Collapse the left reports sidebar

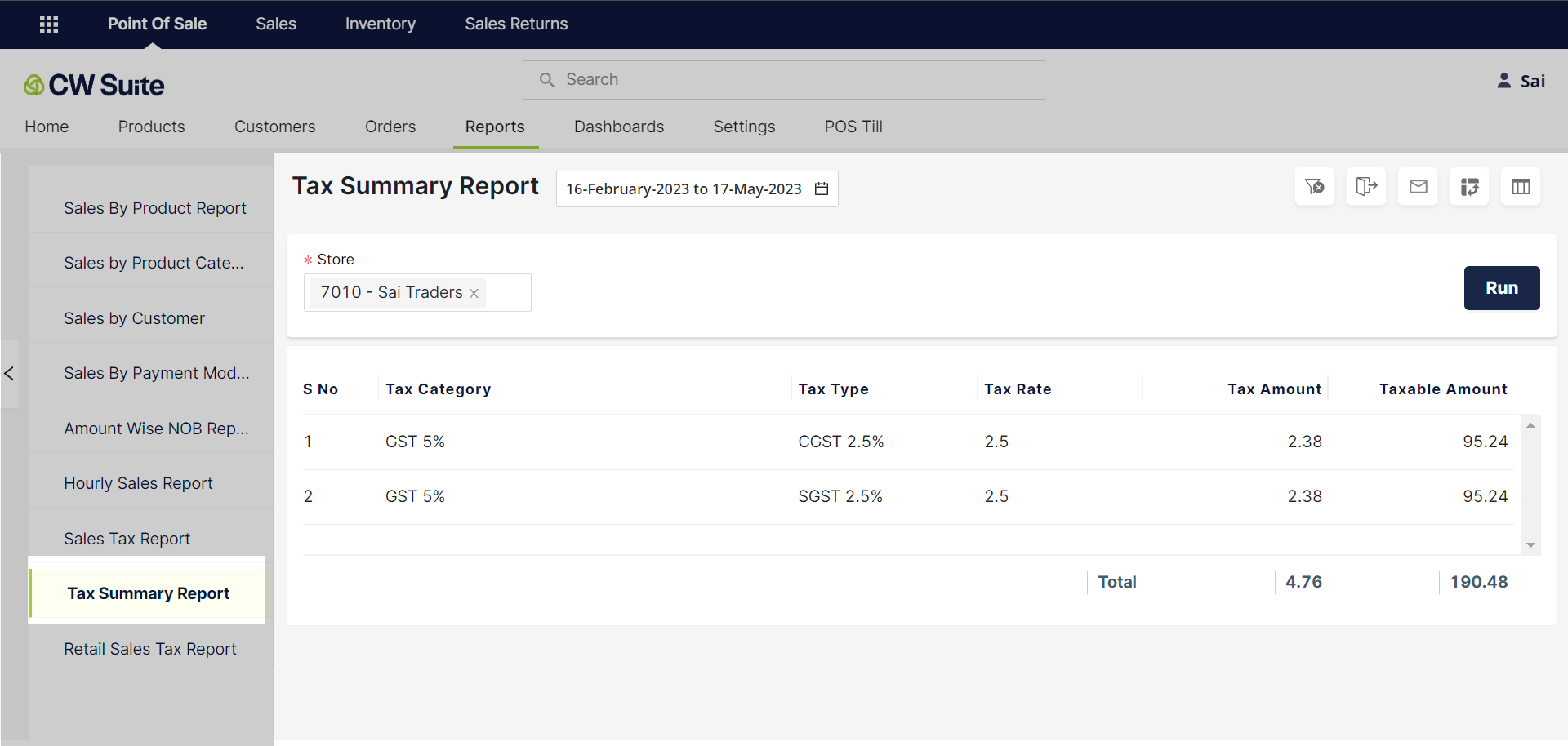tap(9, 374)
